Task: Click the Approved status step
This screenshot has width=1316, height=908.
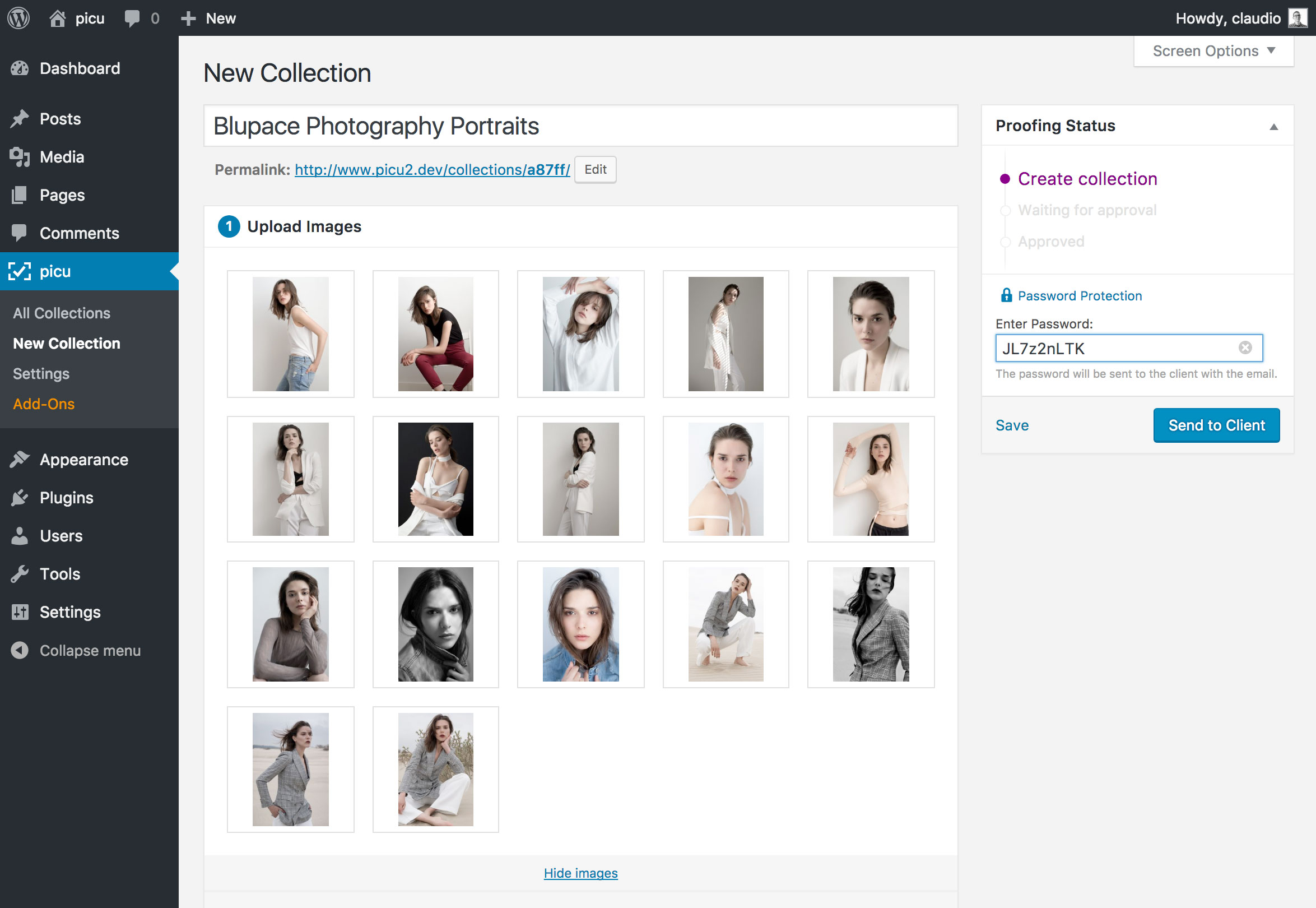Action: point(1050,241)
